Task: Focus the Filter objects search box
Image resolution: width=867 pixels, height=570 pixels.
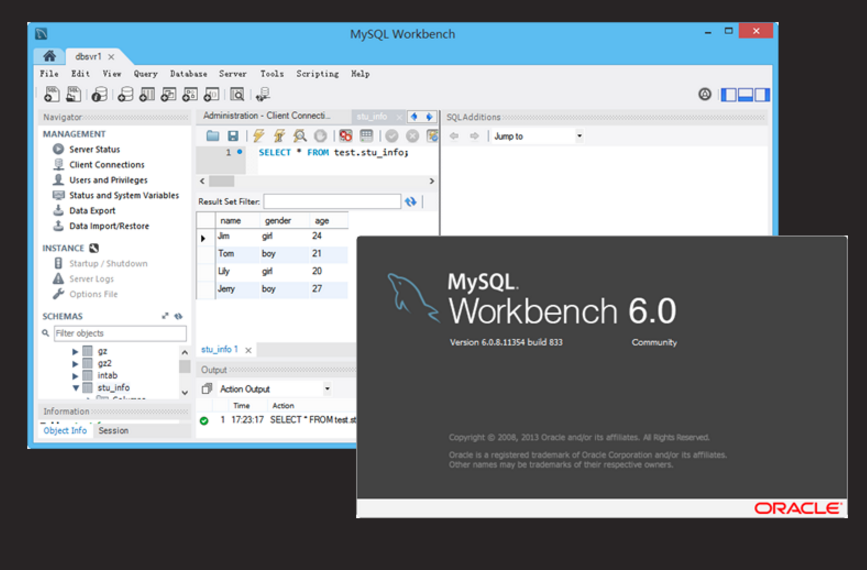Action: [x=120, y=333]
